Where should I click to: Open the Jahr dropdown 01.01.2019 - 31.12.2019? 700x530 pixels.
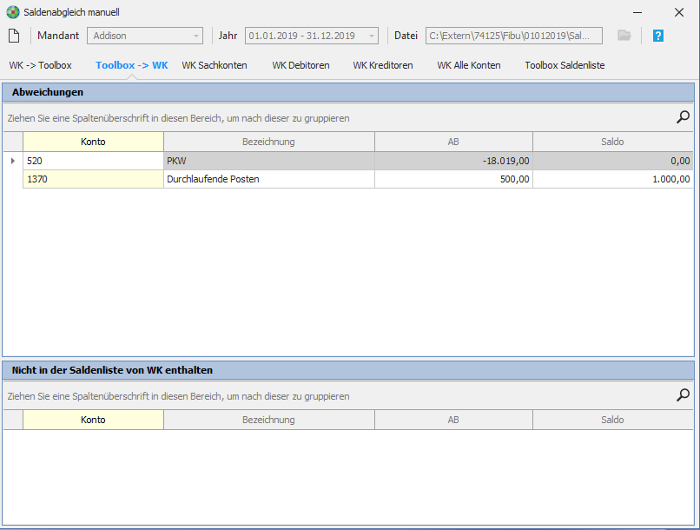pyautogui.click(x=312, y=36)
